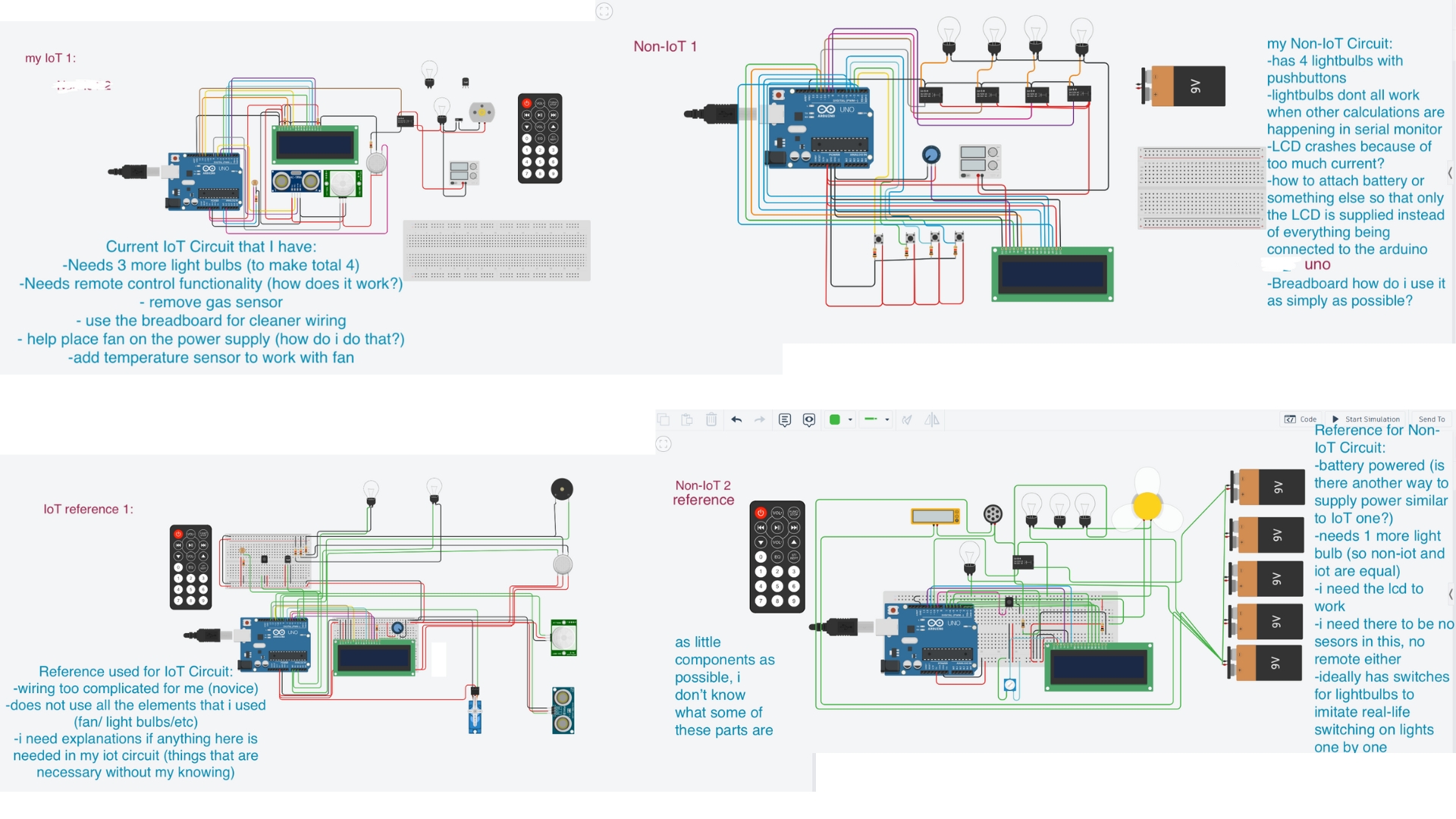Select the Mirror/Flip tool

click(932, 419)
